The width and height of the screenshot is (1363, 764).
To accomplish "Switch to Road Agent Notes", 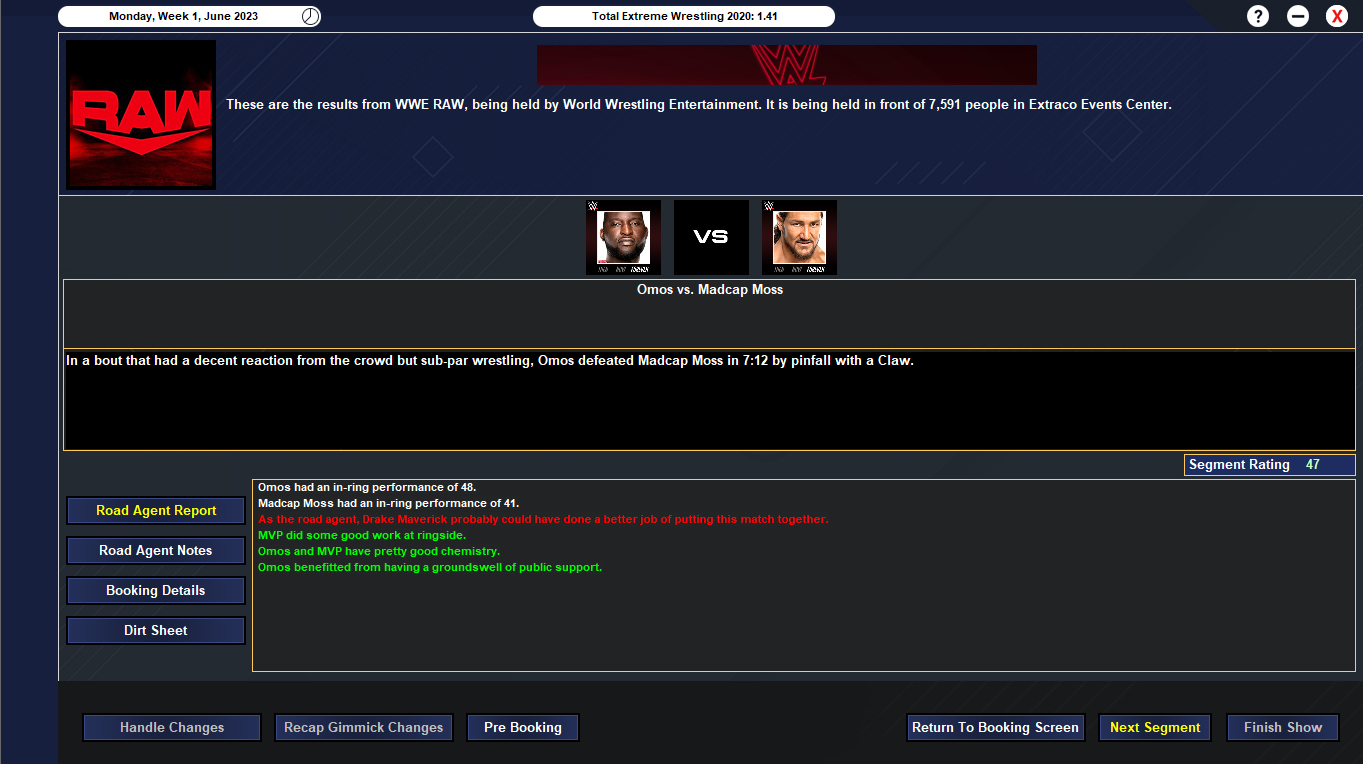I will (x=156, y=550).
